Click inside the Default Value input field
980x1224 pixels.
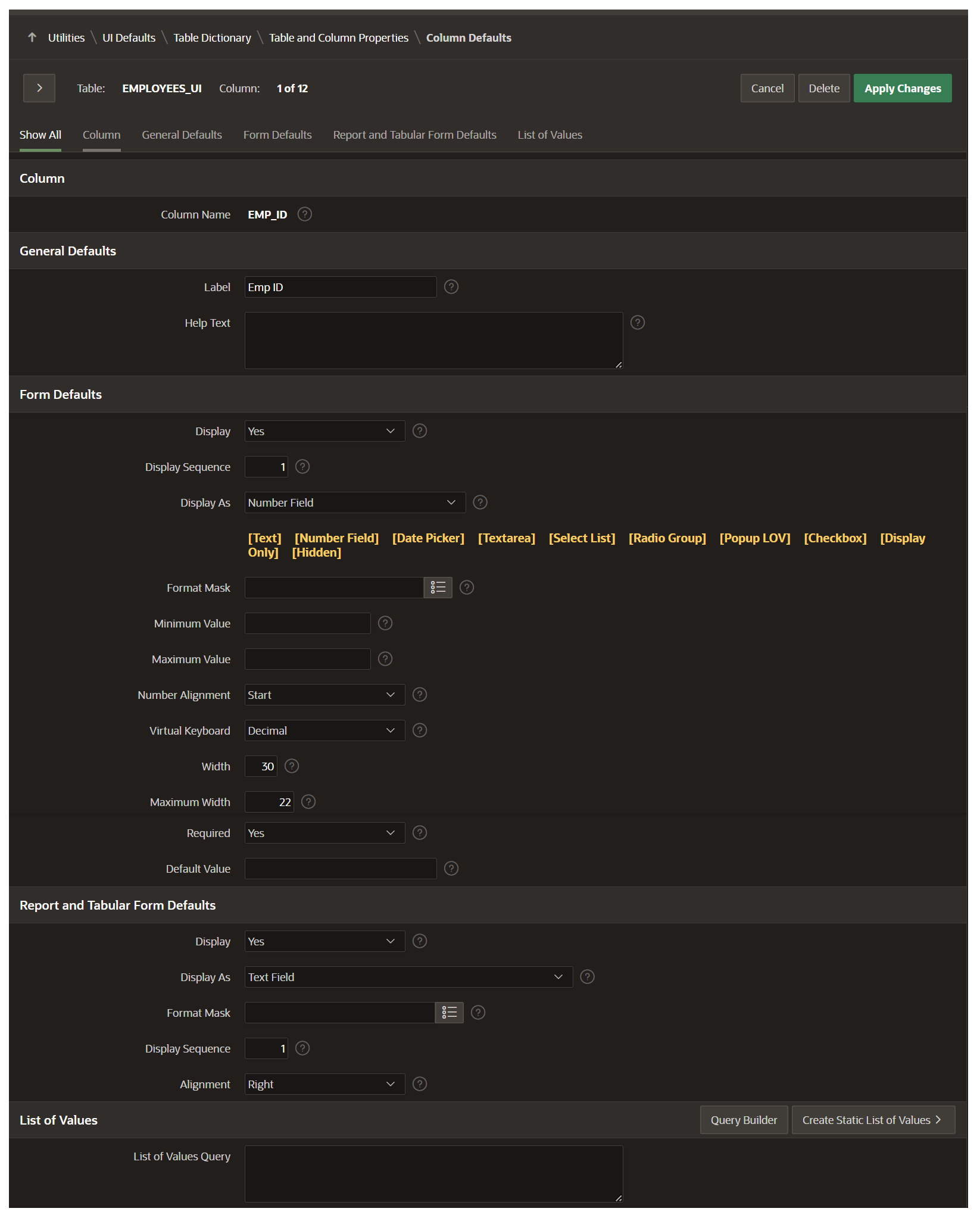pos(340,868)
